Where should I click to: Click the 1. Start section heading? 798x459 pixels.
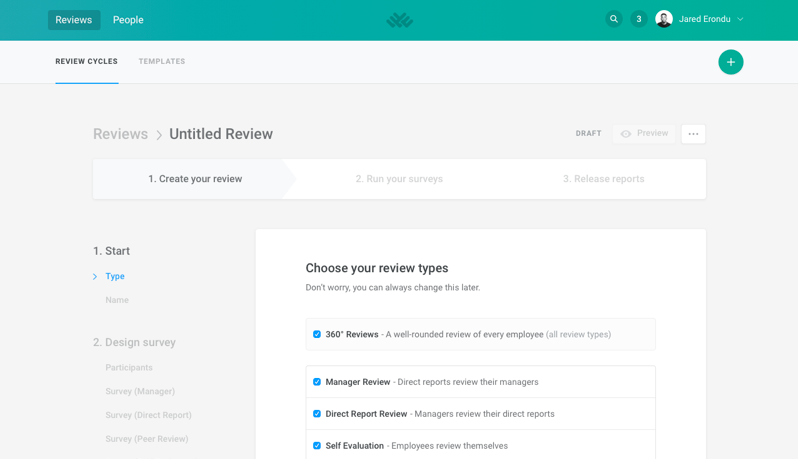111,251
